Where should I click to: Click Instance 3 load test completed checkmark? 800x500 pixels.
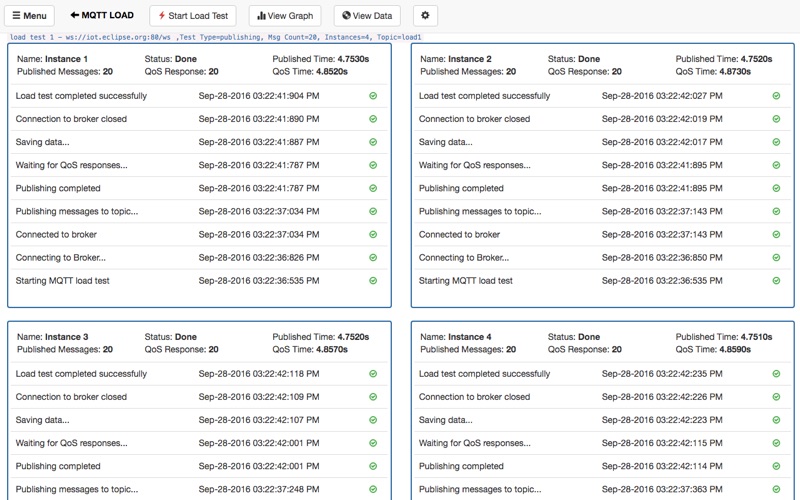pos(373,374)
